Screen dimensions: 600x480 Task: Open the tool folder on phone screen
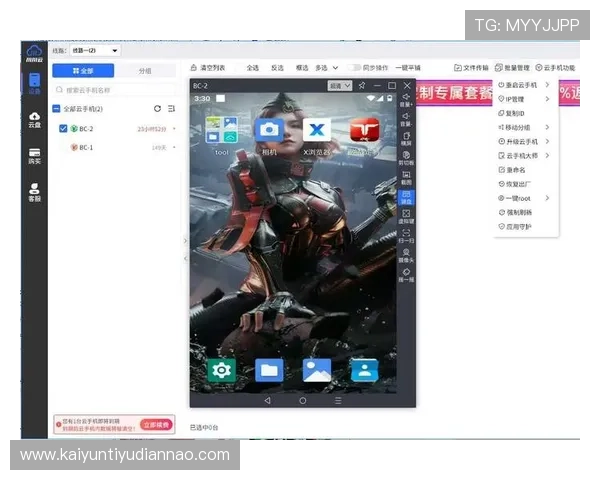(x=222, y=136)
